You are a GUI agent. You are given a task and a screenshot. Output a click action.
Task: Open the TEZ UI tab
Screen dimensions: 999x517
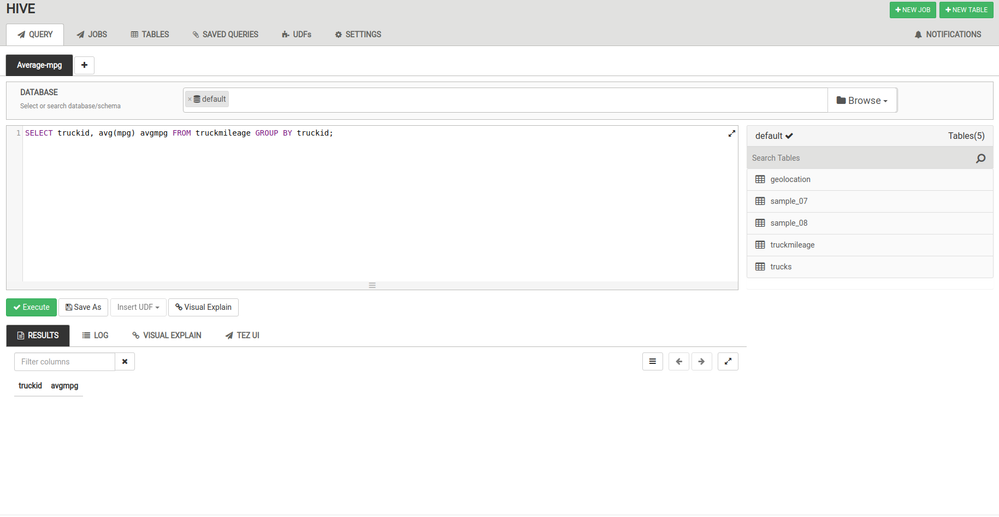tap(242, 335)
